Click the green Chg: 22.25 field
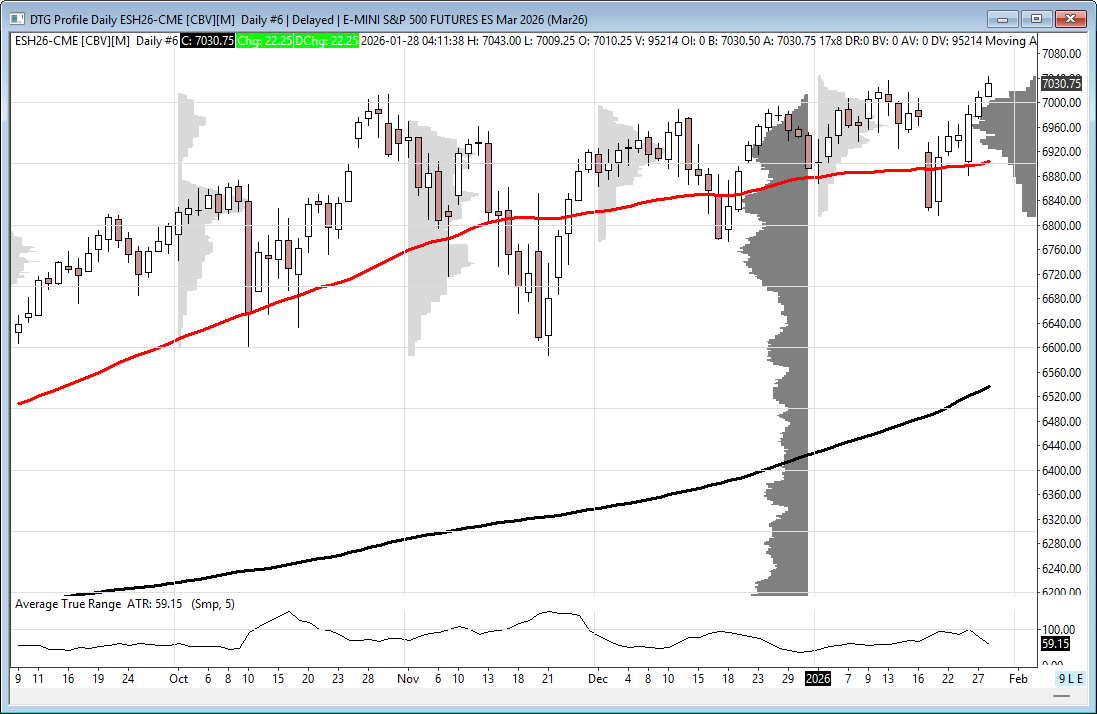 coord(267,40)
